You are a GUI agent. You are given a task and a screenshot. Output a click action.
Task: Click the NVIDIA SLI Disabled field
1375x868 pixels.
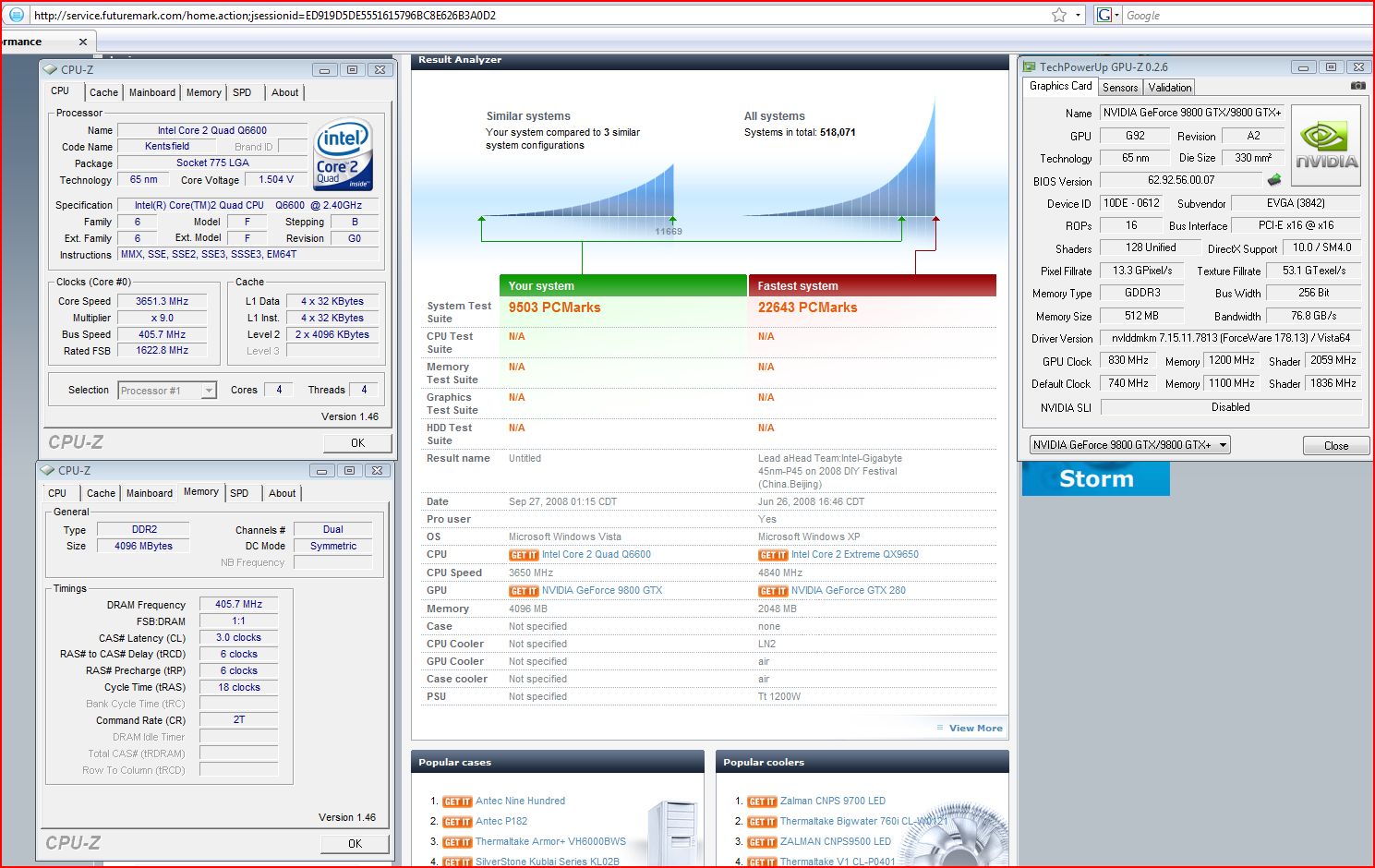click(x=1230, y=407)
